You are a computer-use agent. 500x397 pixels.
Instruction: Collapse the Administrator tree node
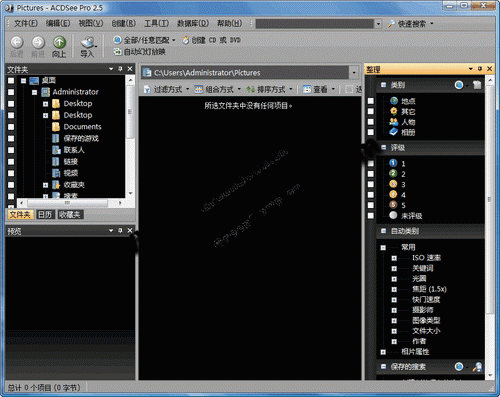(35, 92)
